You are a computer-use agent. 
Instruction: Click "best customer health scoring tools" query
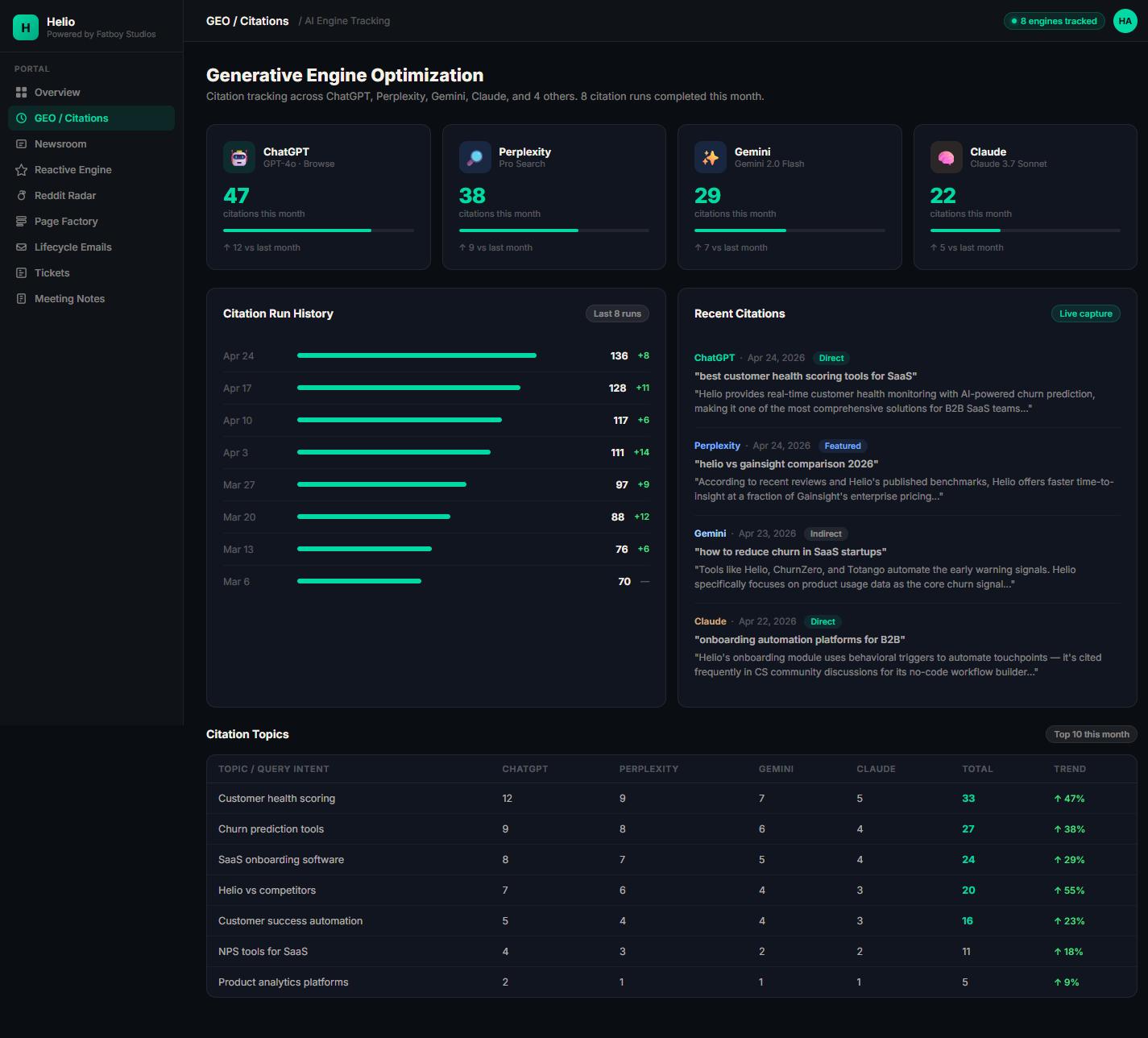pyautogui.click(x=806, y=376)
